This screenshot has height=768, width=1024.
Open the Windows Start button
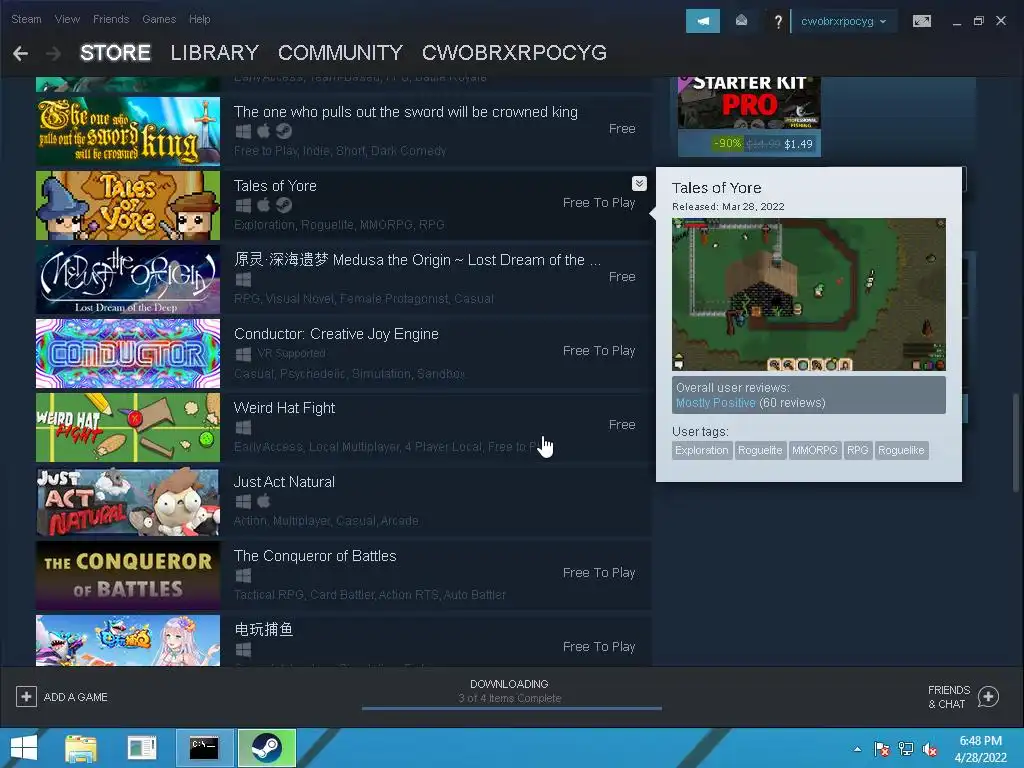tap(24, 748)
